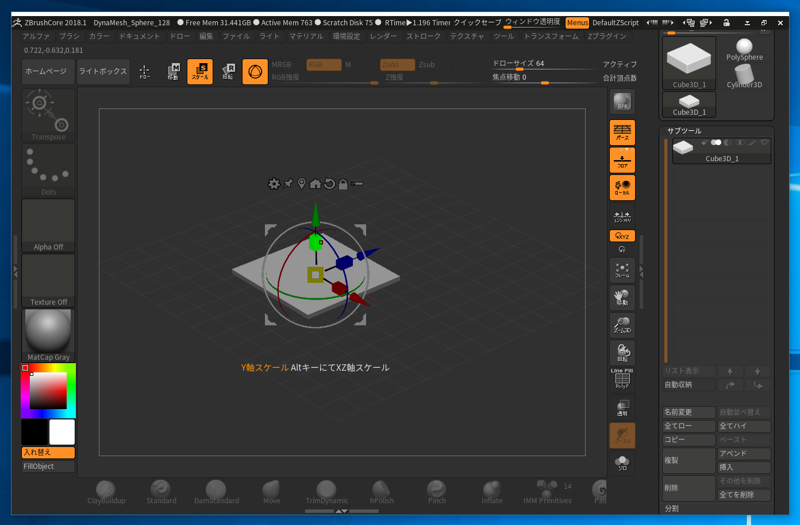Click the gizmo home reset icon
Screen dimensions: 800x525
(315, 184)
